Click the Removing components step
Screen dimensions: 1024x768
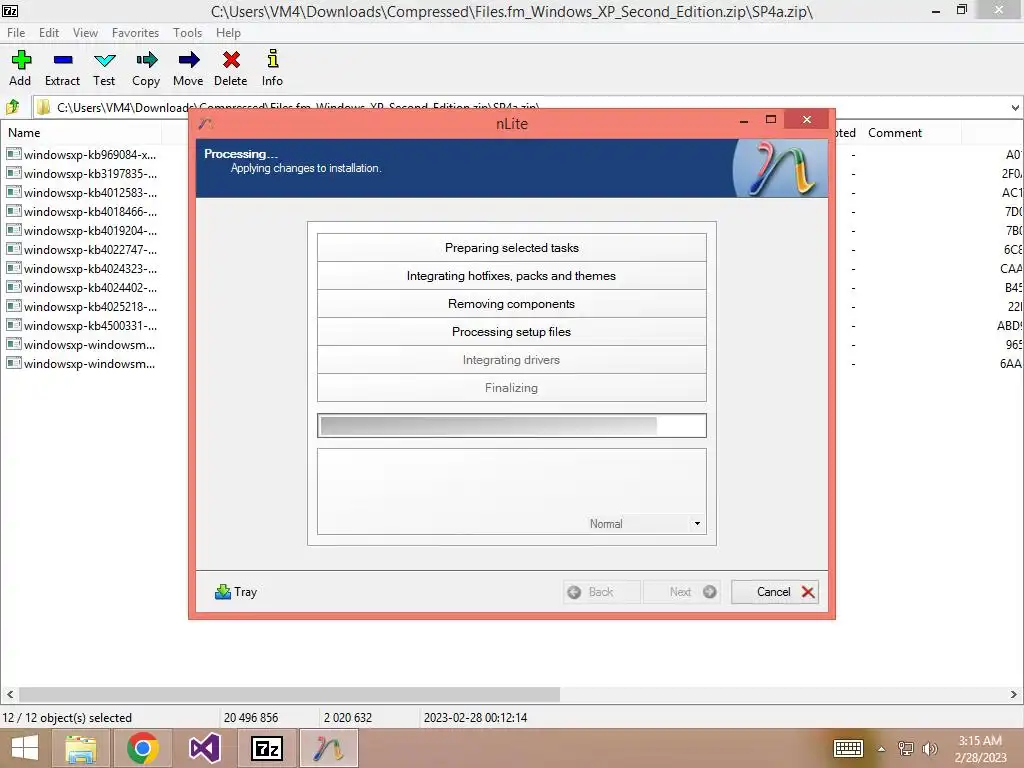511,304
